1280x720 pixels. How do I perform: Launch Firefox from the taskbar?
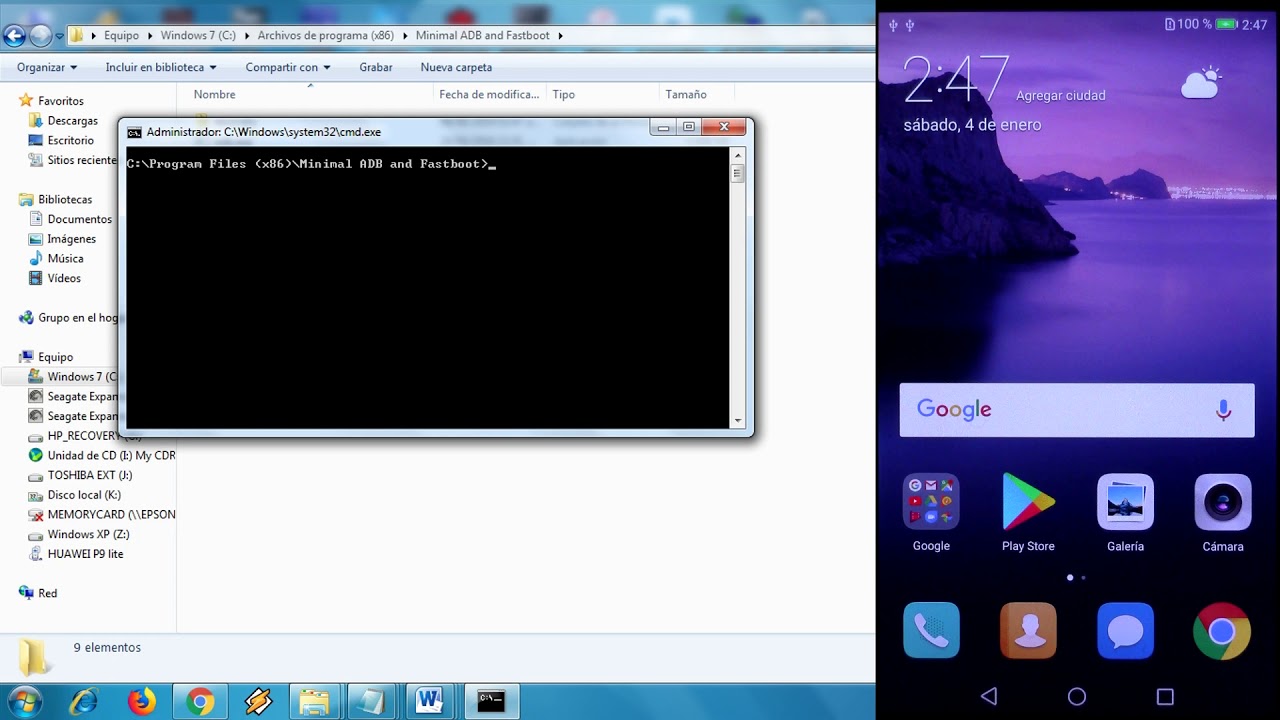click(142, 702)
